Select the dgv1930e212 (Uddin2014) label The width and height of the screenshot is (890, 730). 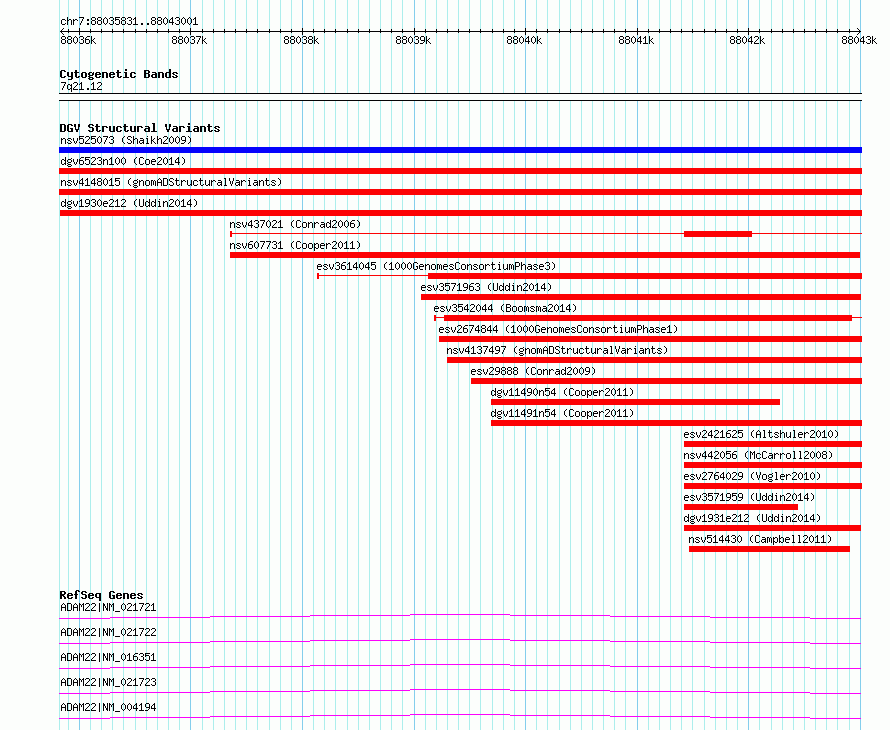click(x=129, y=203)
